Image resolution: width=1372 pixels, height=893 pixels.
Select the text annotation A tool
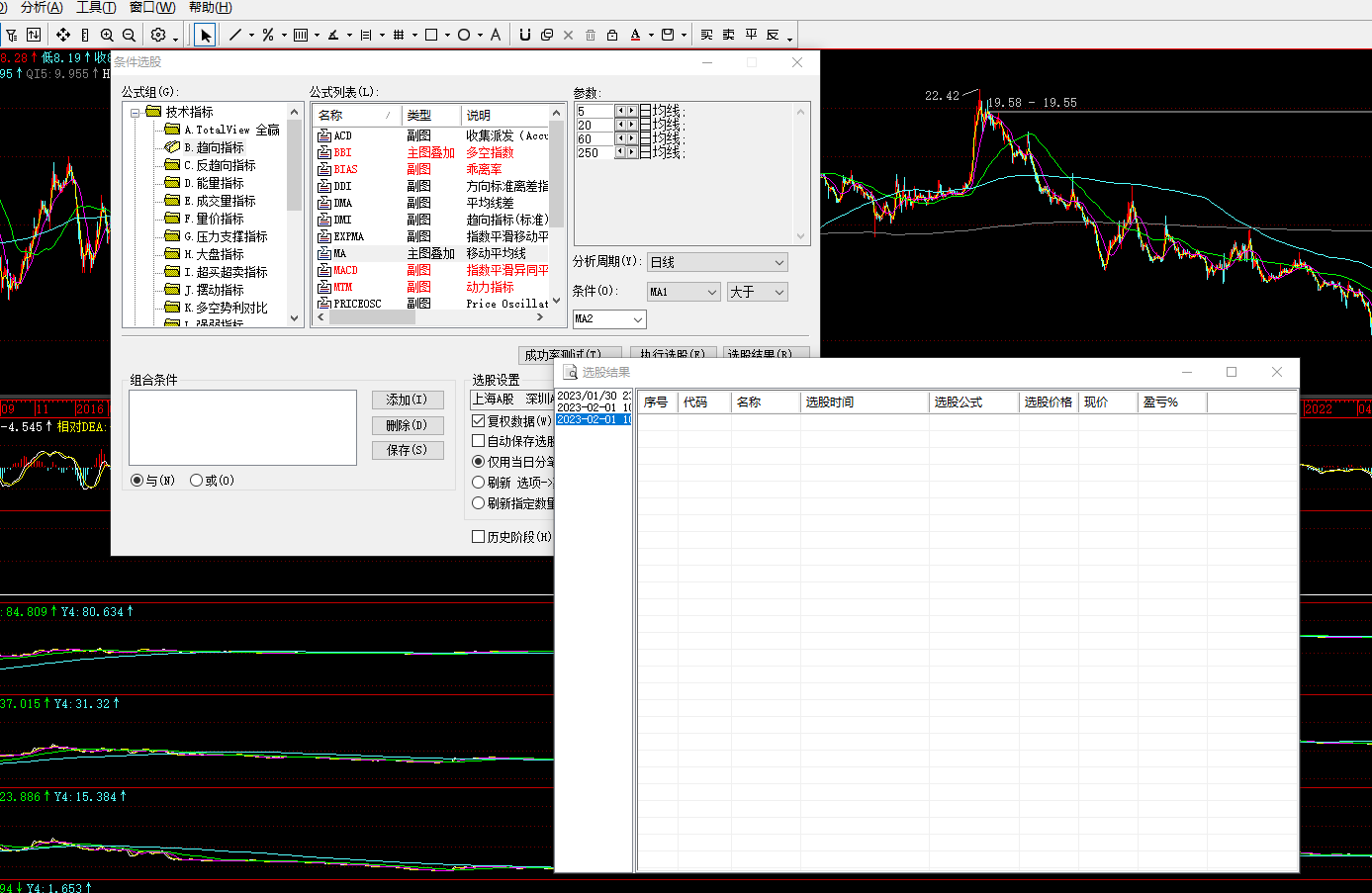496,35
